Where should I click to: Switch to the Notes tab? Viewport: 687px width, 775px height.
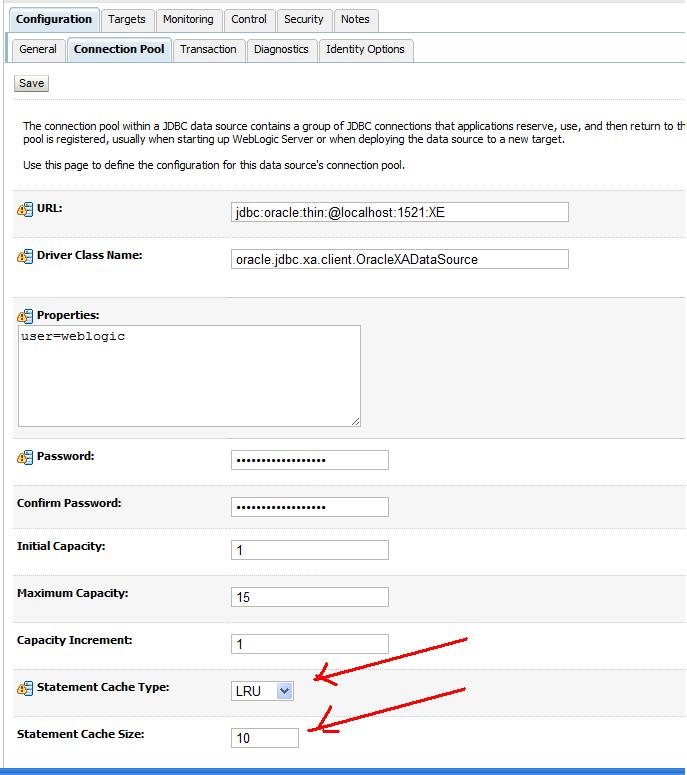tap(355, 20)
